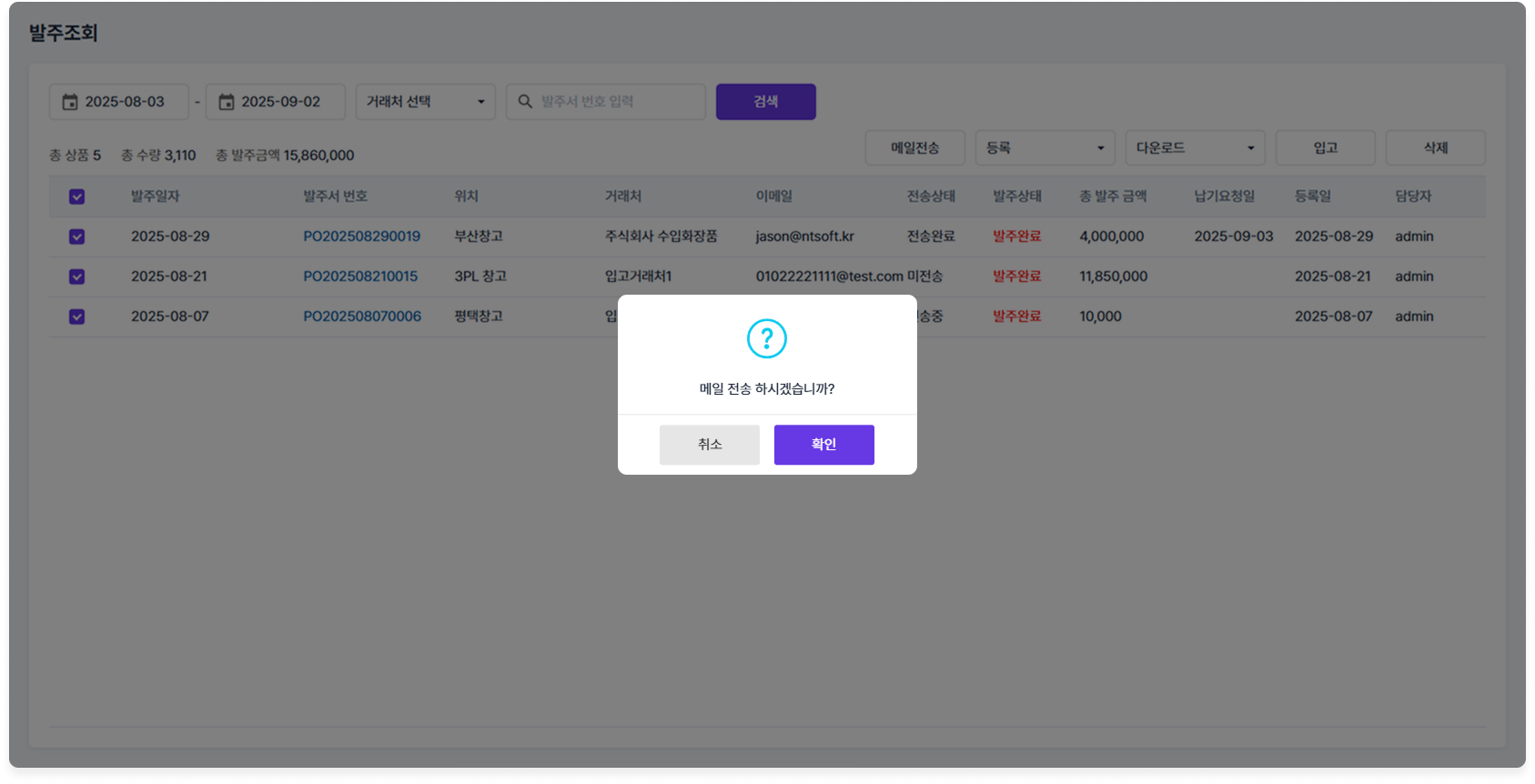Toggle the select-all header checkbox
Screen dimensions: 1535x784
tap(77, 196)
